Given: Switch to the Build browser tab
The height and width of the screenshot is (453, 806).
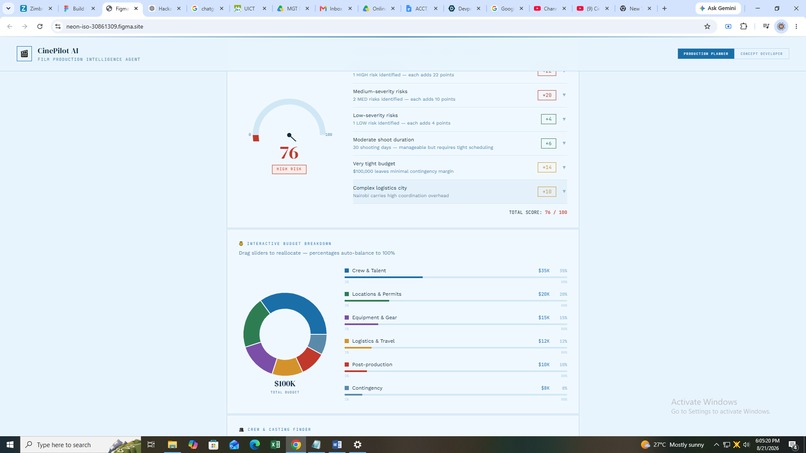Looking at the screenshot, I should click(x=79, y=8).
